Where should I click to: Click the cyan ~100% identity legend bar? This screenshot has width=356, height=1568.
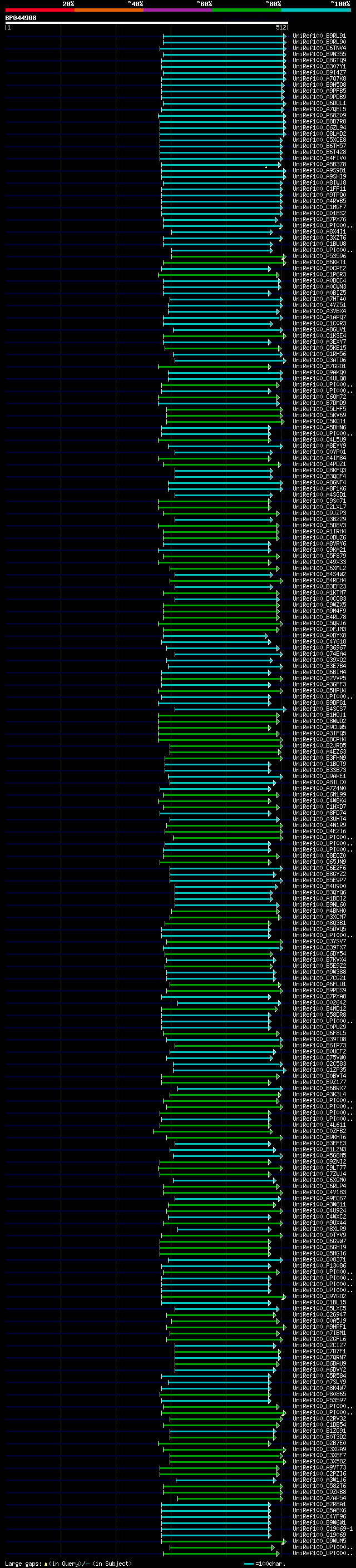tap(317, 11)
